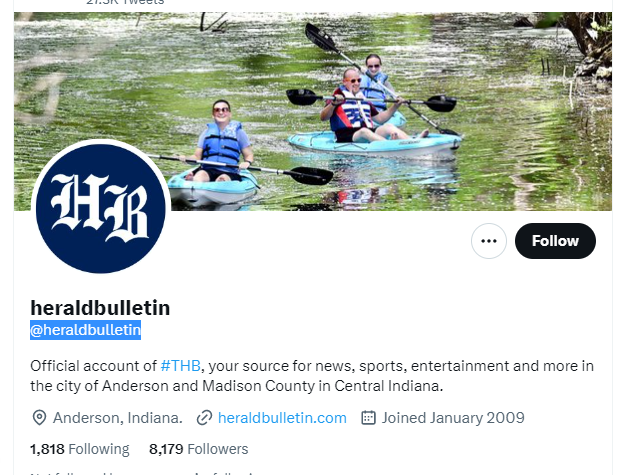Click the Official account bio text

pyautogui.click(x=312, y=376)
